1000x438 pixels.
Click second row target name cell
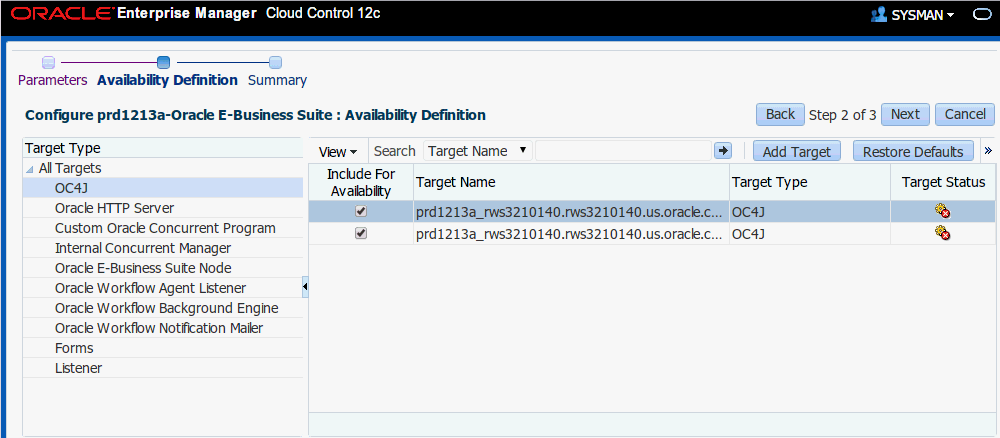571,233
